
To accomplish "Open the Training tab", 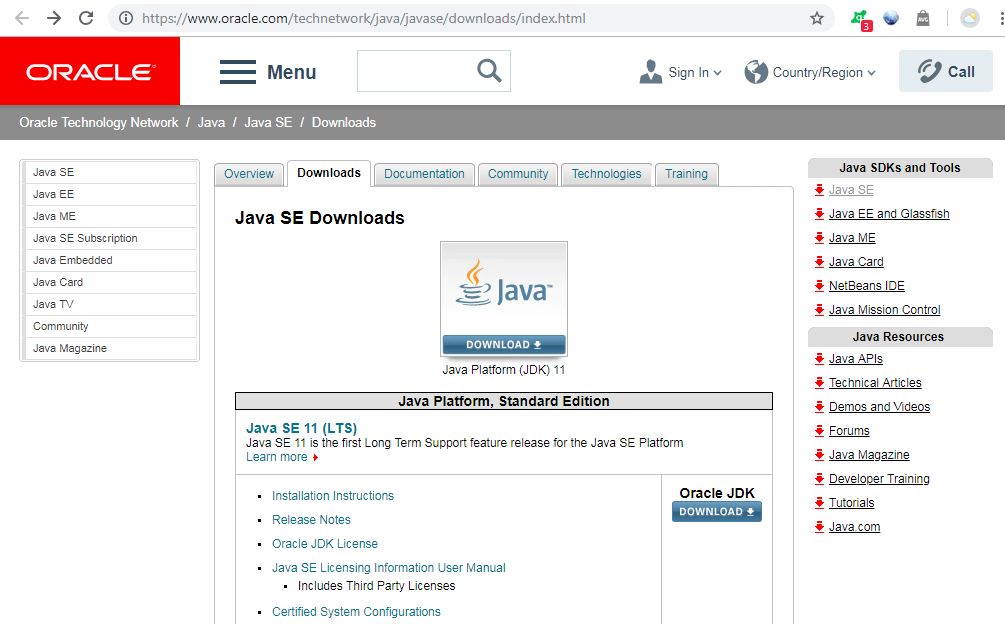I will (x=686, y=174).
